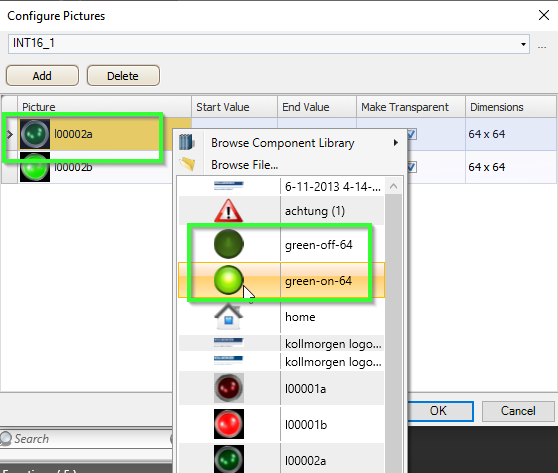The width and height of the screenshot is (558, 473).
Task: Click the Add button
Action: [x=42, y=75]
